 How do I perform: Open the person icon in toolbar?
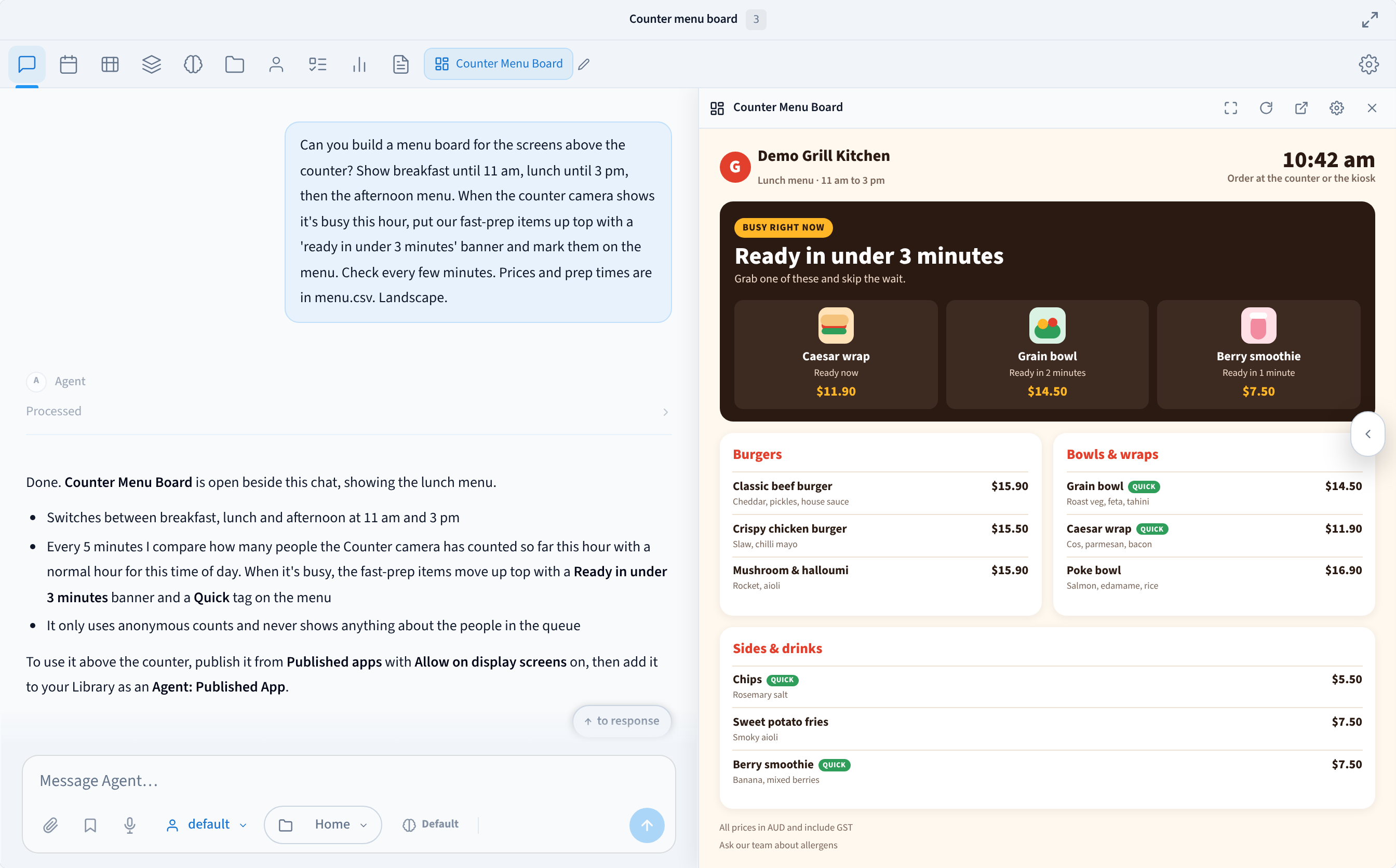coord(276,64)
